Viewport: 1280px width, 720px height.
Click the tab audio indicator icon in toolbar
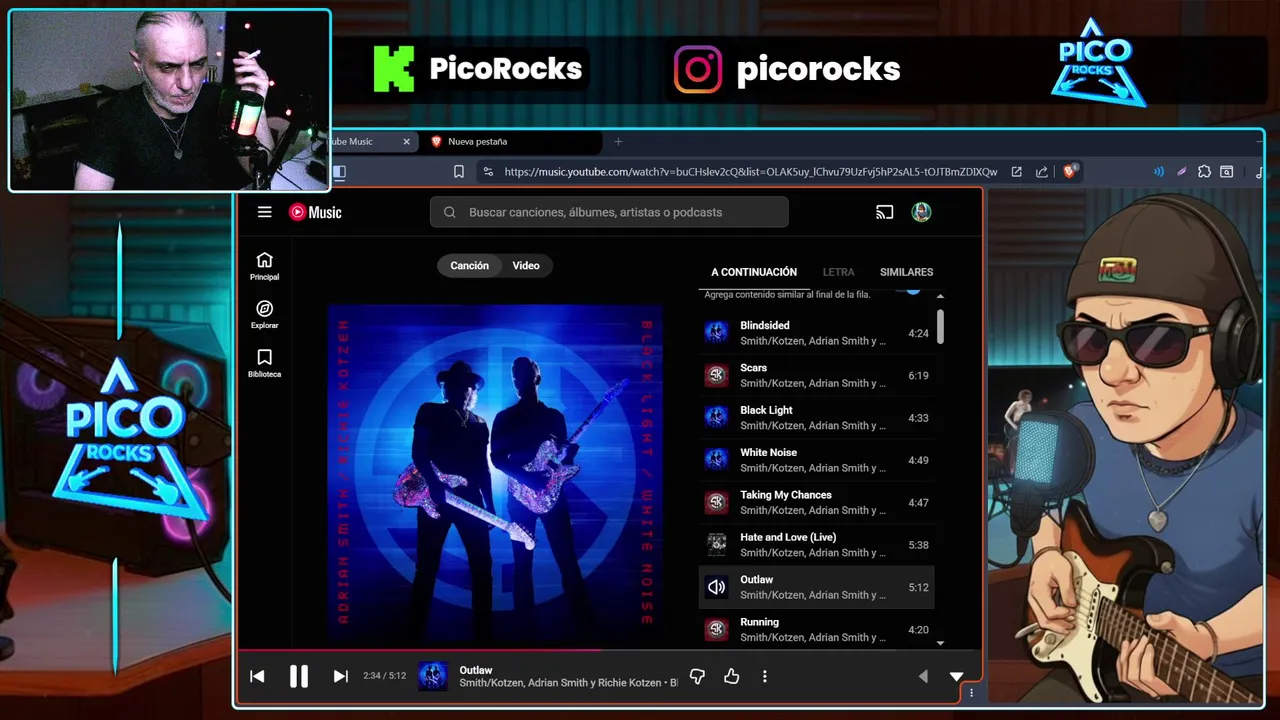1158,172
